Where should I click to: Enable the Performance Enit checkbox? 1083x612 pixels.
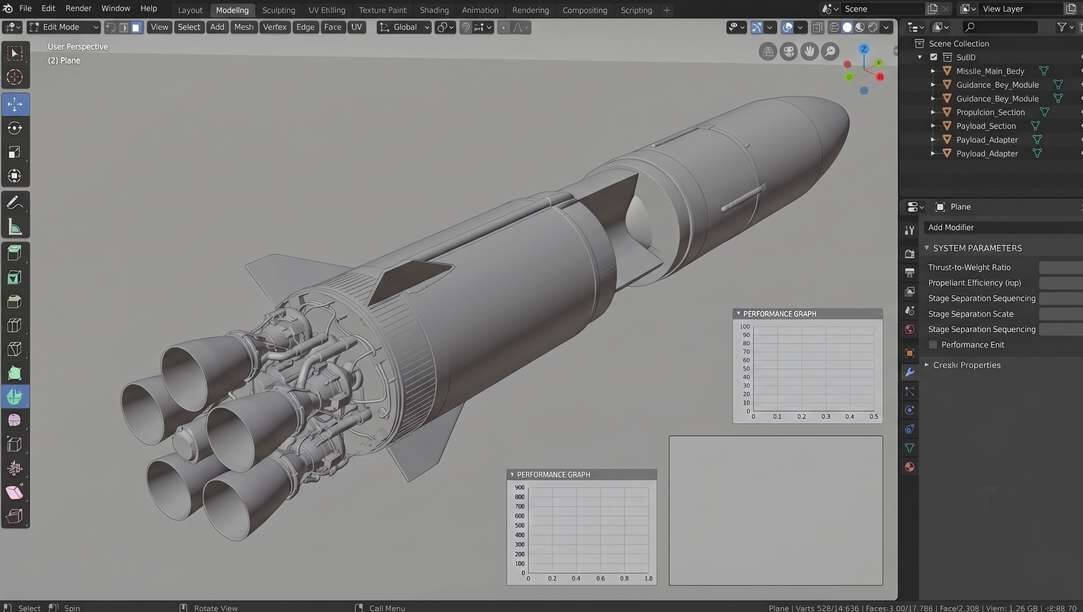[933, 345]
